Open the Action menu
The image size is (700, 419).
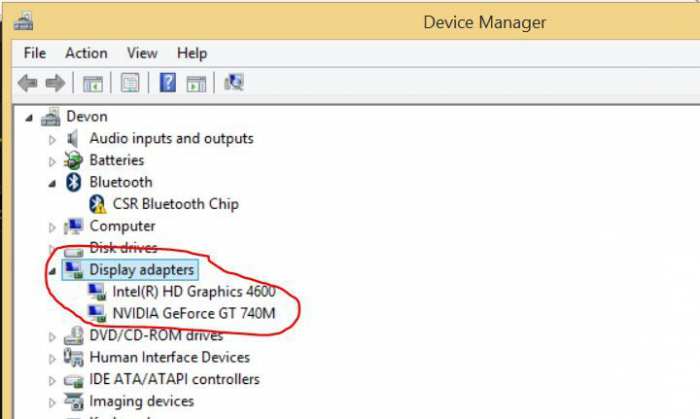(86, 53)
